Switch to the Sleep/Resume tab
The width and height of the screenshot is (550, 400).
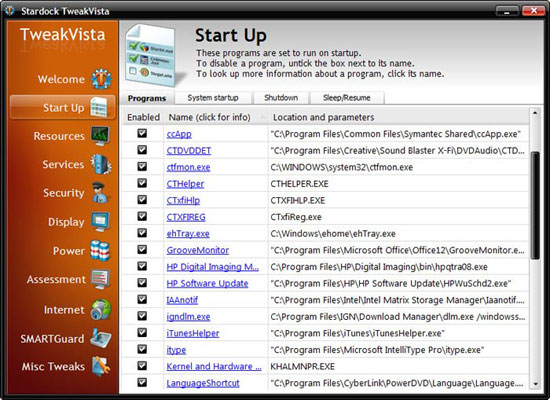(x=347, y=98)
